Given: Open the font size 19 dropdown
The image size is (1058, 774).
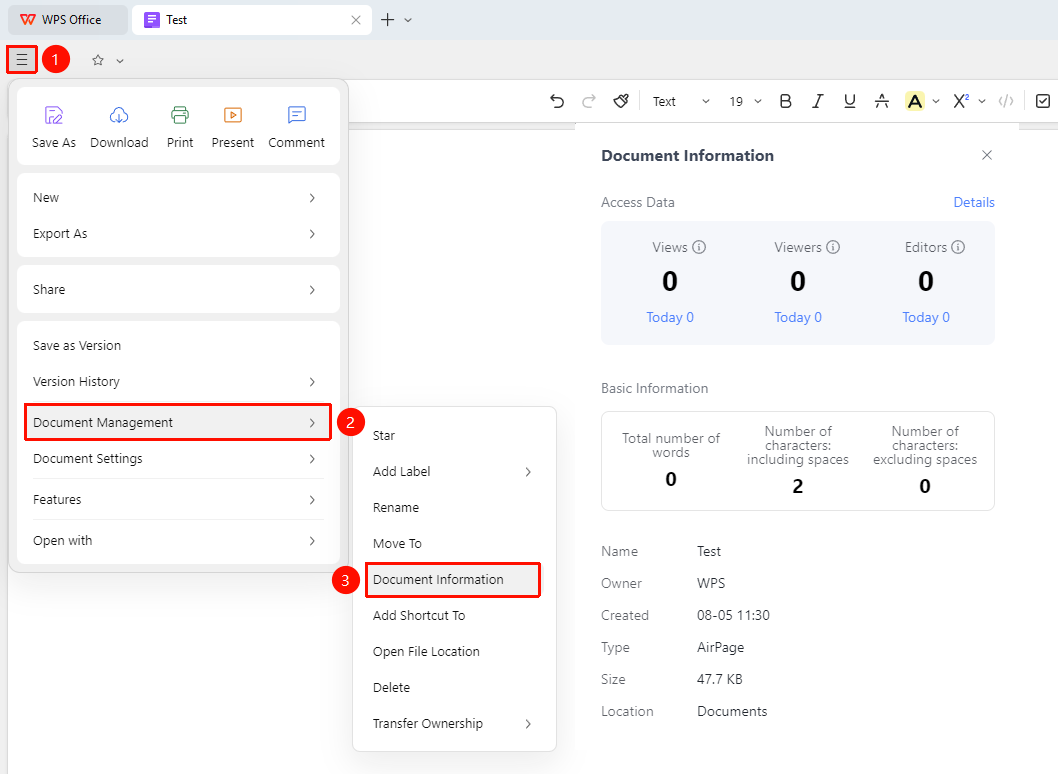Looking at the screenshot, I should [x=745, y=101].
